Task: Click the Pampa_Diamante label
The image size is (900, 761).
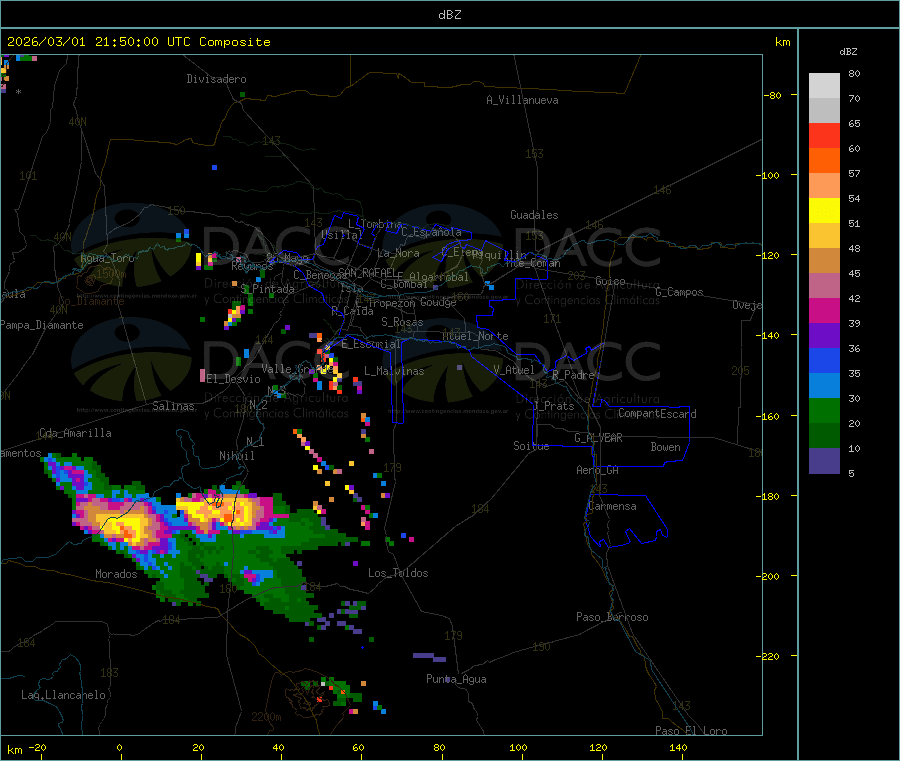Action: [41, 325]
